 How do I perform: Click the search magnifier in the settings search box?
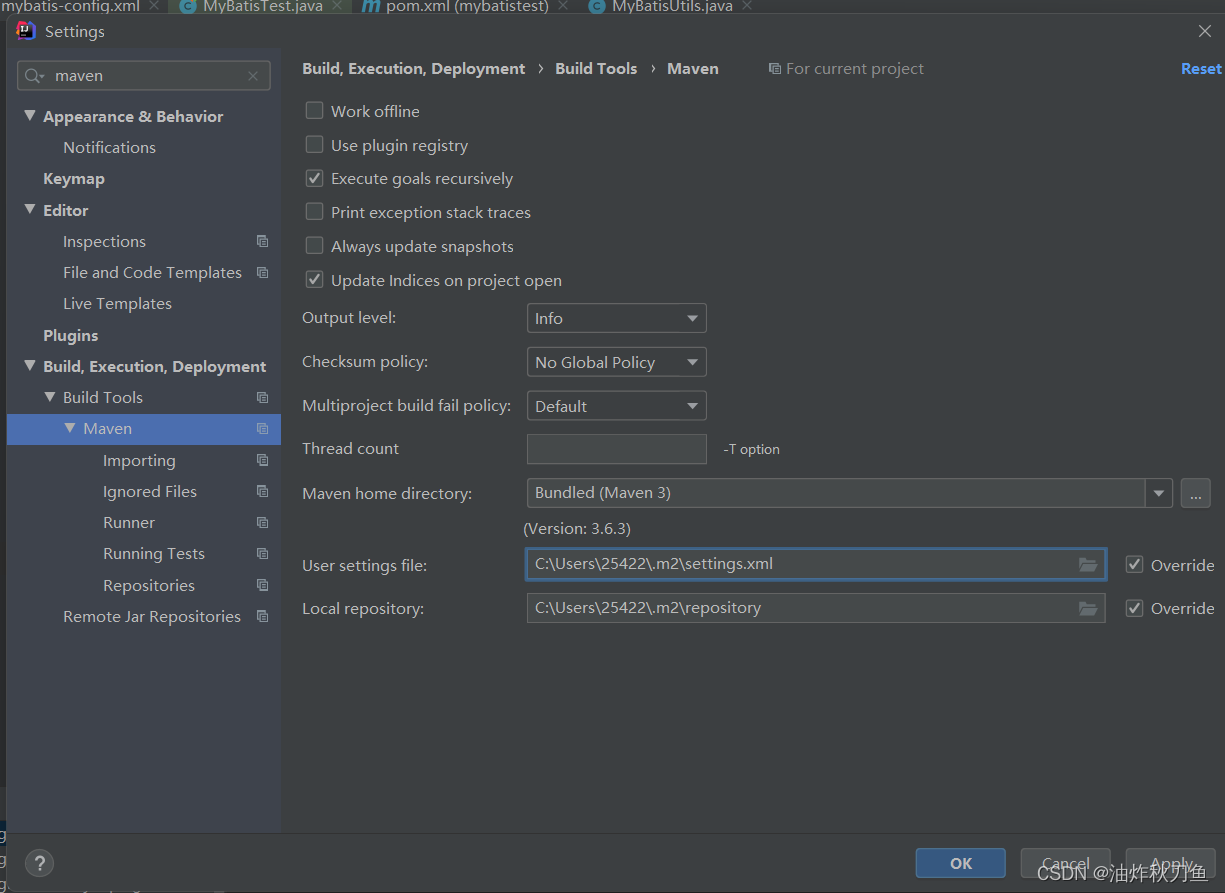31,75
